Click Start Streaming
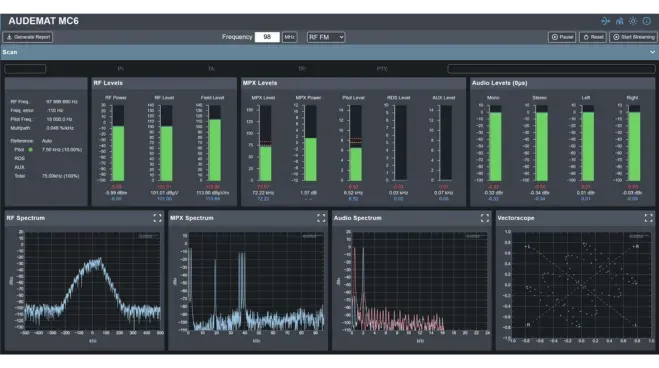659x368 pixels. (633, 37)
